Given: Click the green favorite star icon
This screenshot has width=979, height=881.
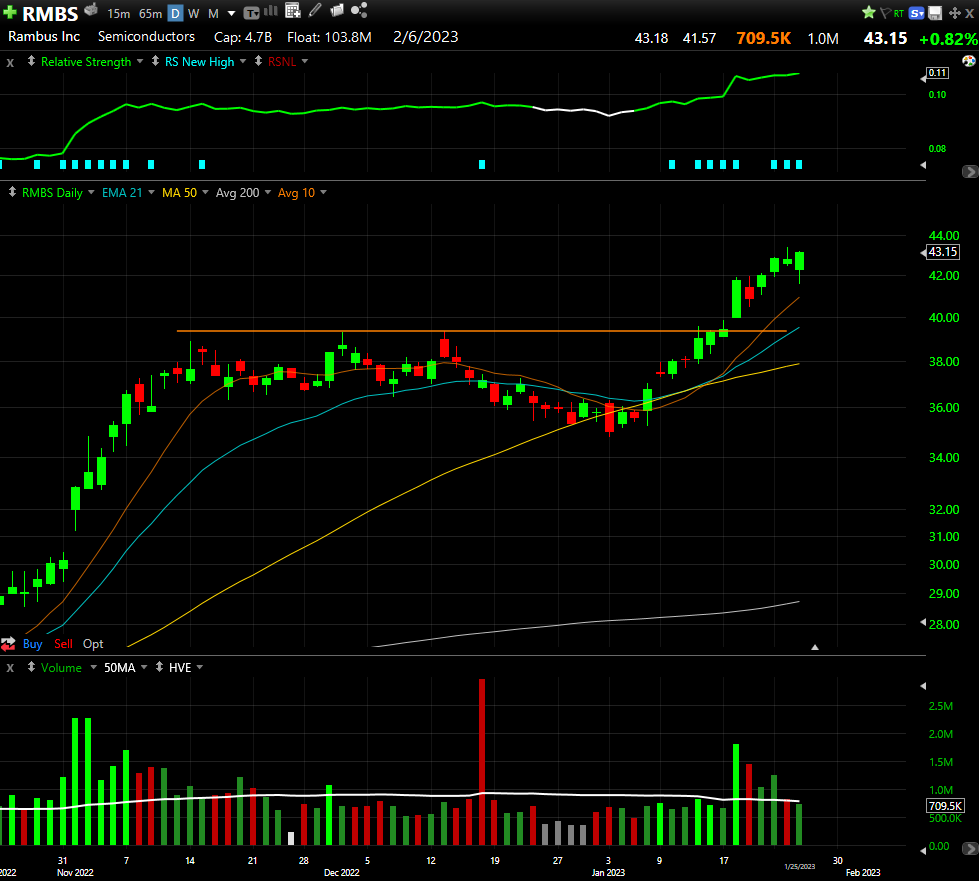Looking at the screenshot, I should [868, 12].
